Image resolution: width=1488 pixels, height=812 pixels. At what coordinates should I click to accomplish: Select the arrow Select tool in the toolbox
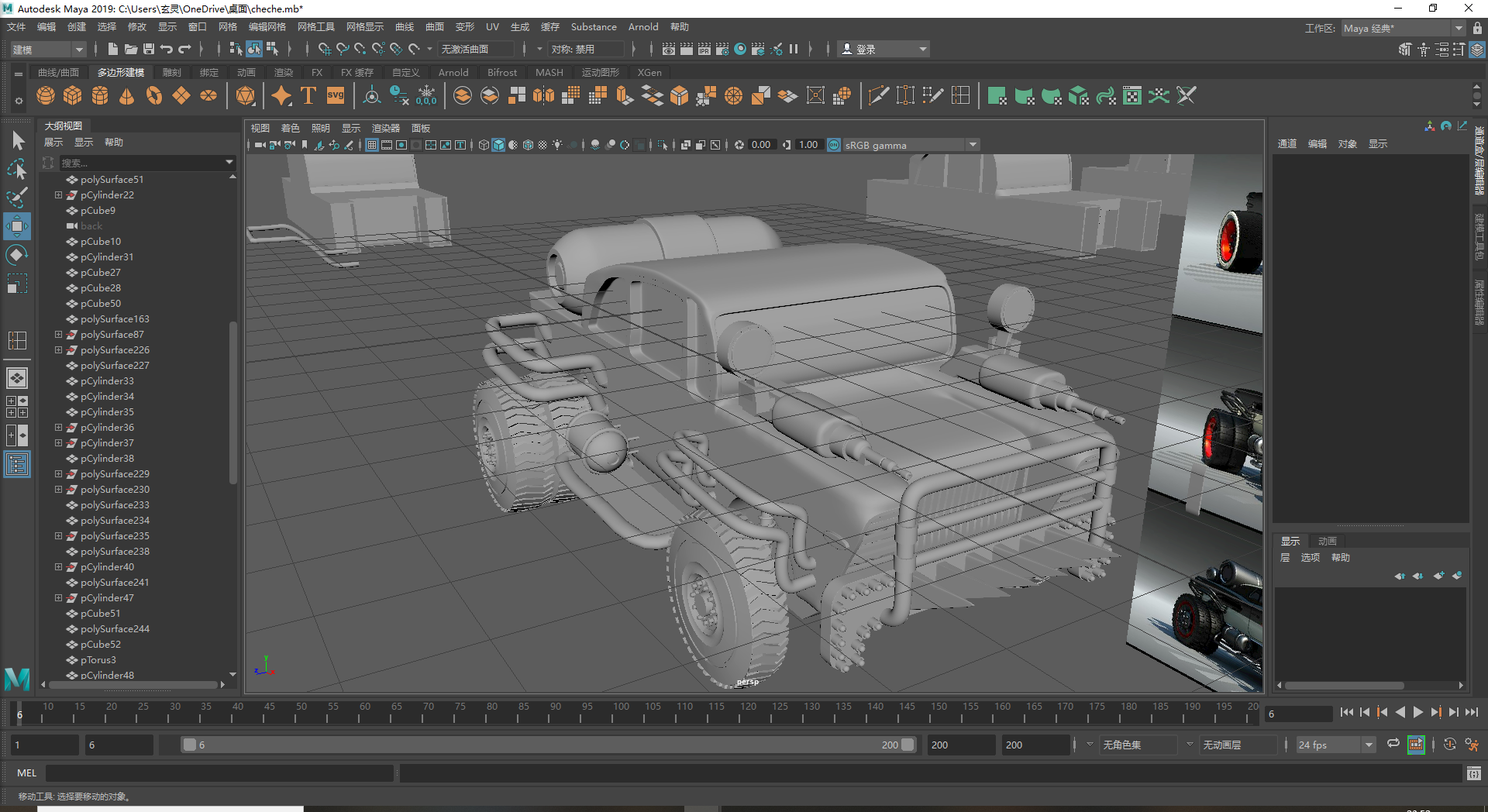pos(17,140)
